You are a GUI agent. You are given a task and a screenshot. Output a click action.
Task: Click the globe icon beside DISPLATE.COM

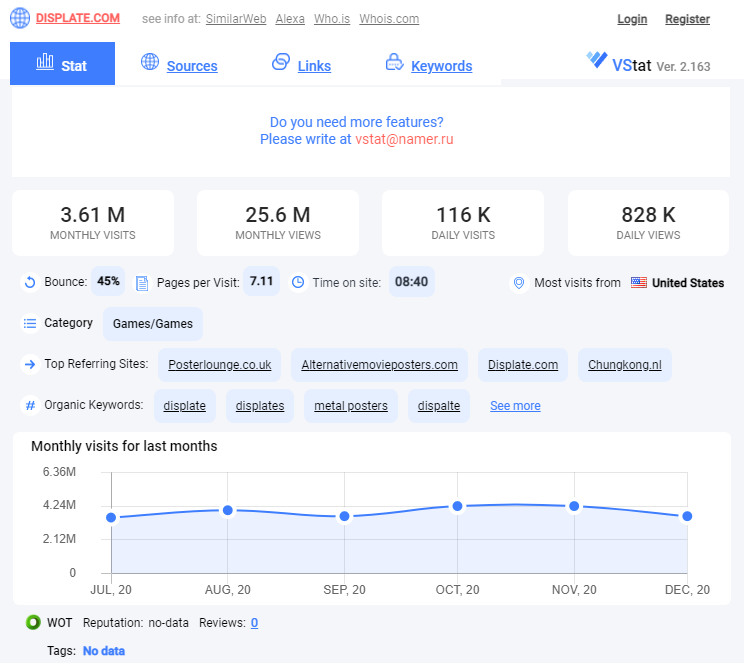pos(20,19)
